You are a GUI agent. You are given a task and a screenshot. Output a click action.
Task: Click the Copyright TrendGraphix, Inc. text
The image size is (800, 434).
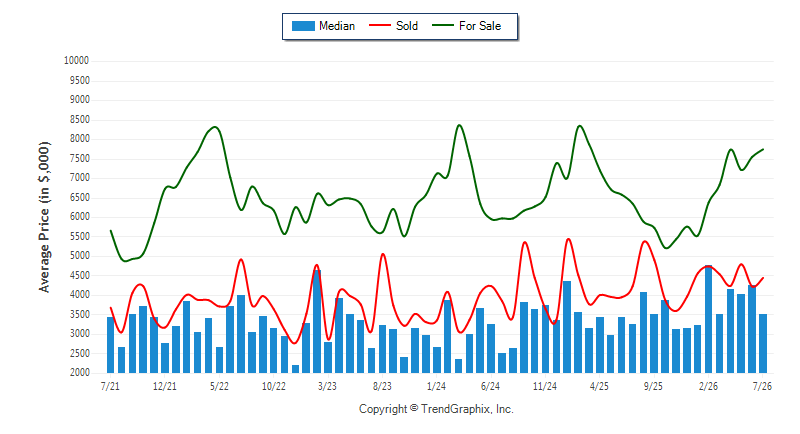point(436,409)
